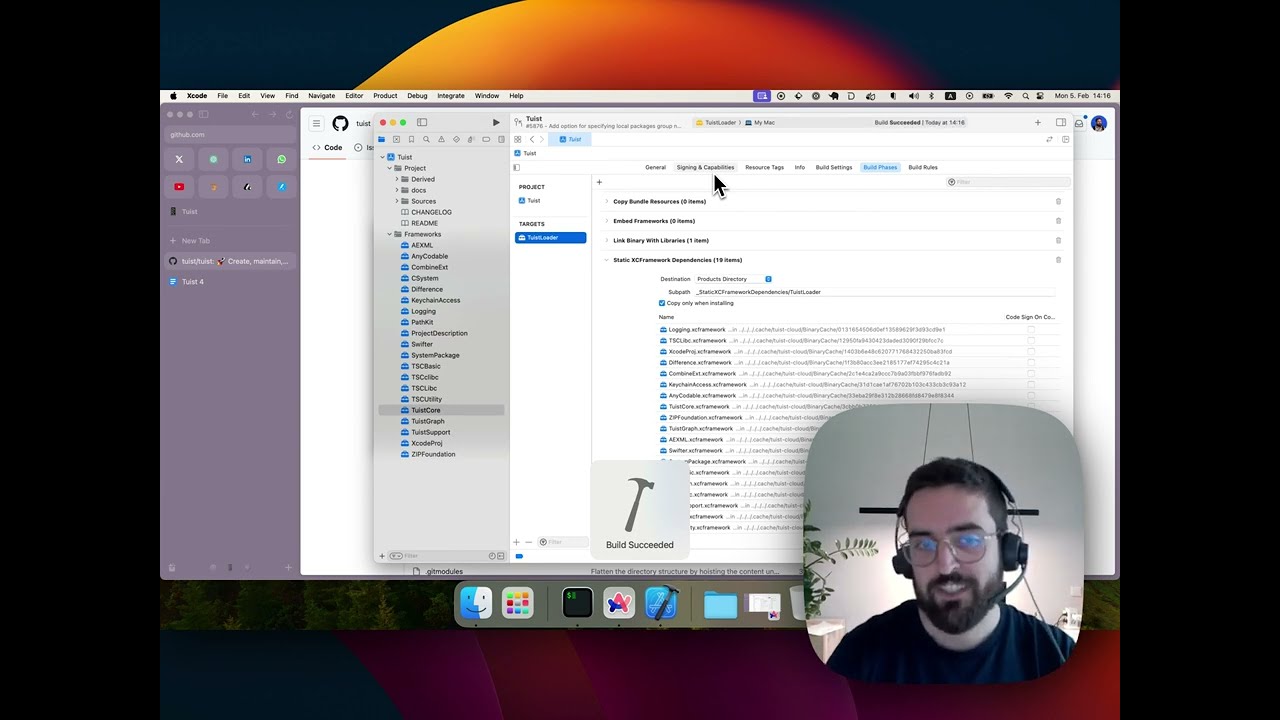Expand the Sources folder
This screenshot has width=1280, height=720.
pyautogui.click(x=396, y=201)
